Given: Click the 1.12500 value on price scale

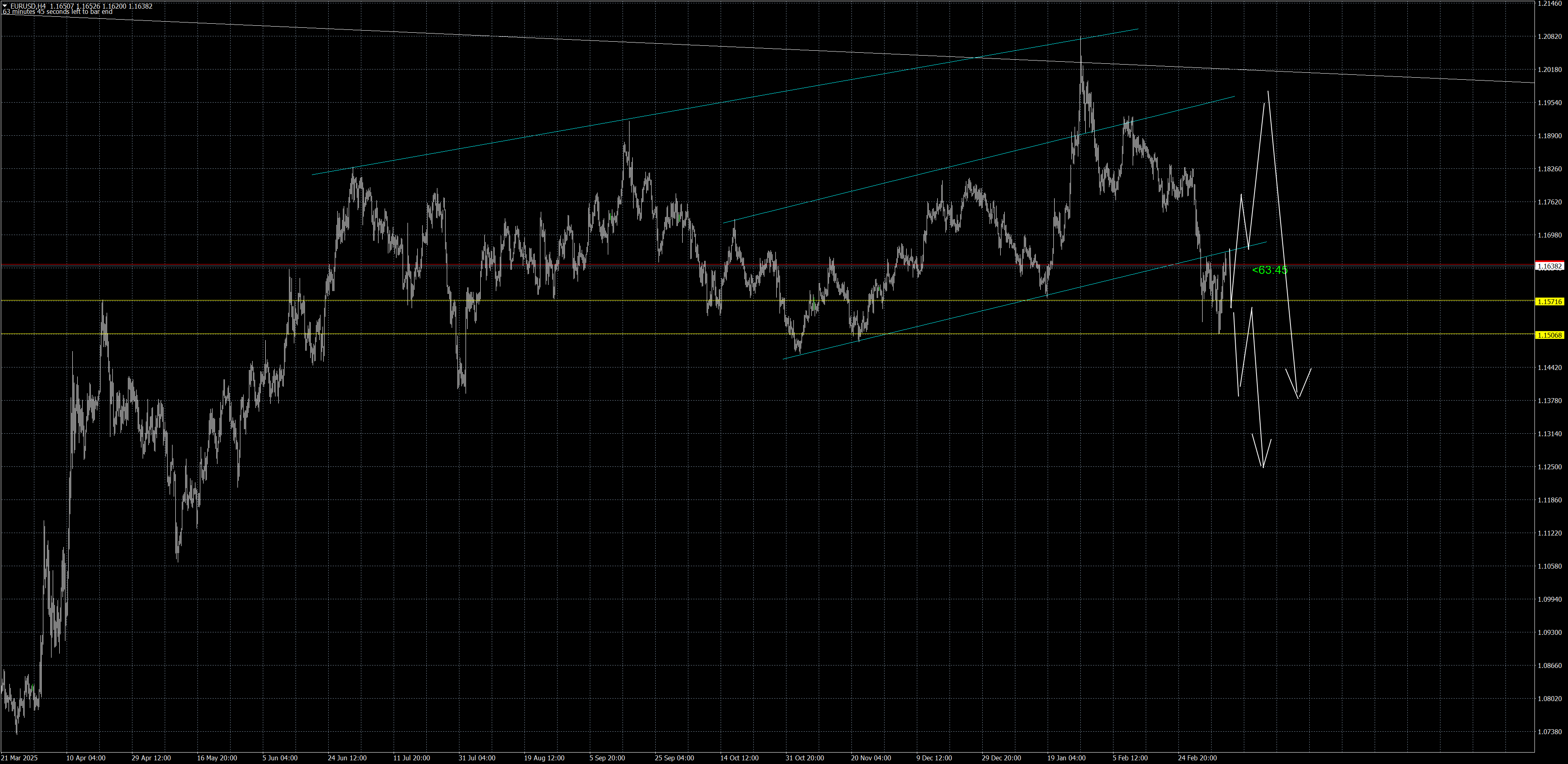Looking at the screenshot, I should pyautogui.click(x=1550, y=467).
